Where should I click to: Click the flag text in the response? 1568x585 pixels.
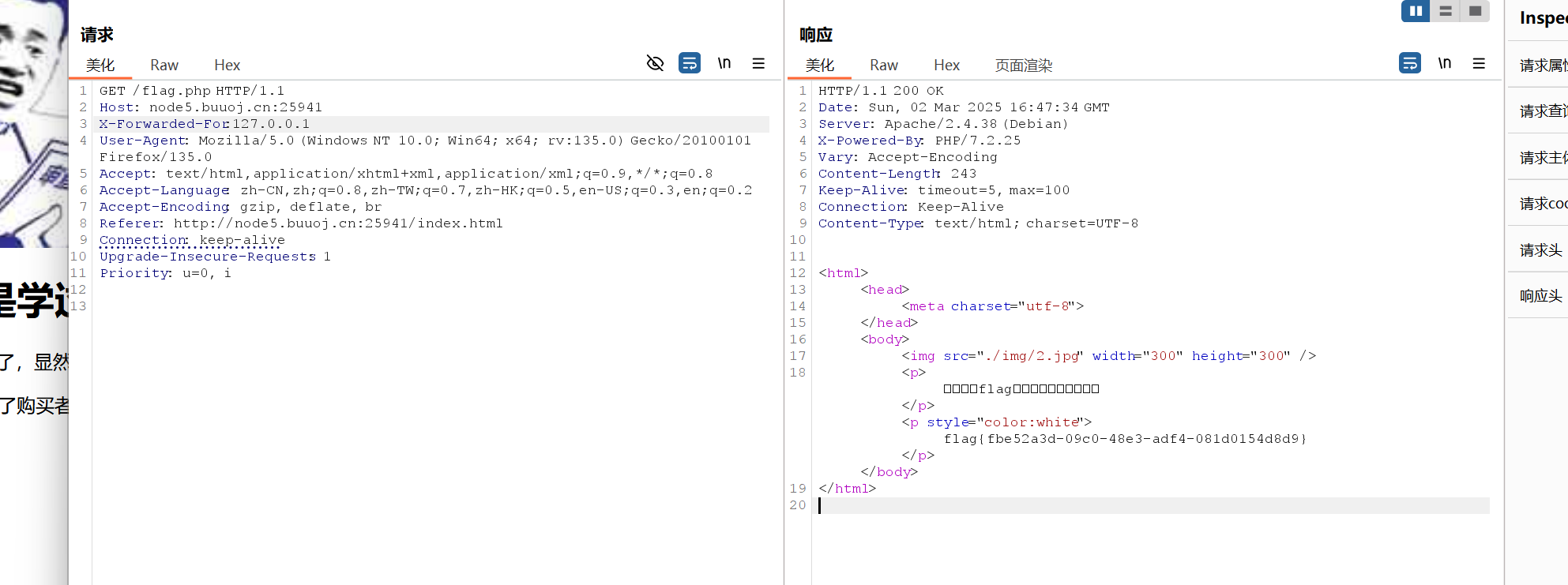point(1125,439)
